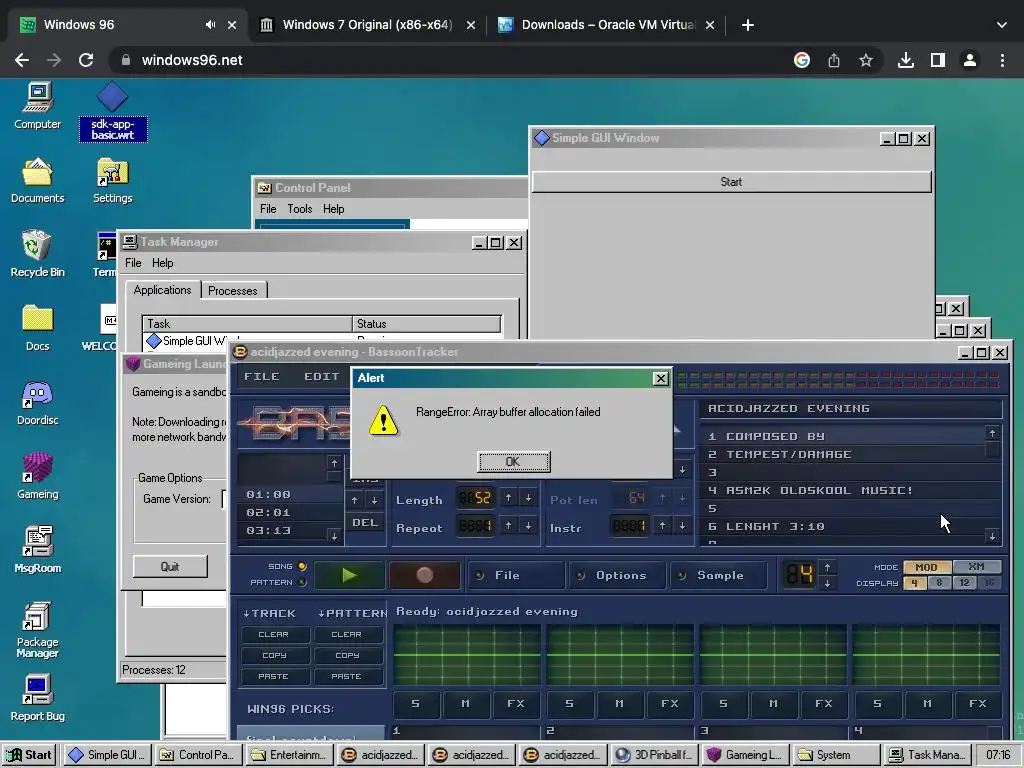Open the Report Bug desktop icon

(37, 698)
